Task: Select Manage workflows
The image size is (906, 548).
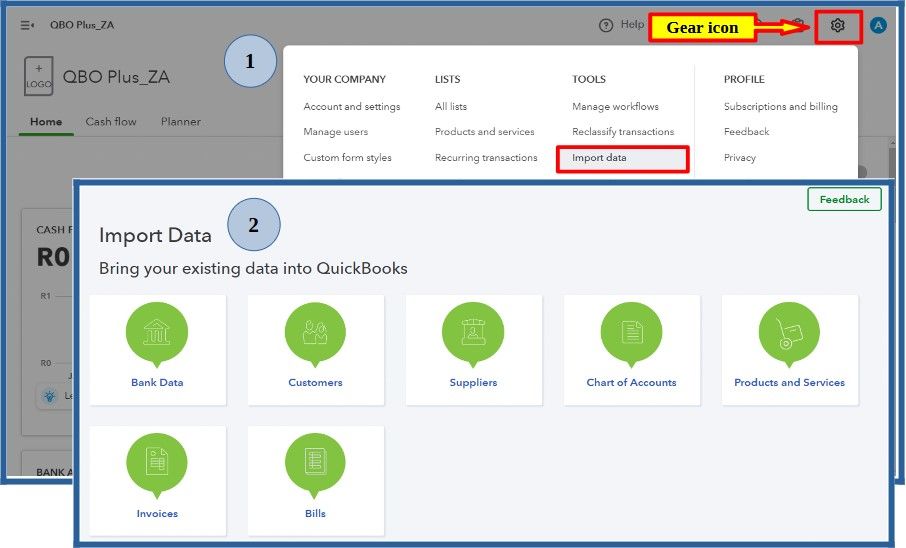Action: (615, 106)
